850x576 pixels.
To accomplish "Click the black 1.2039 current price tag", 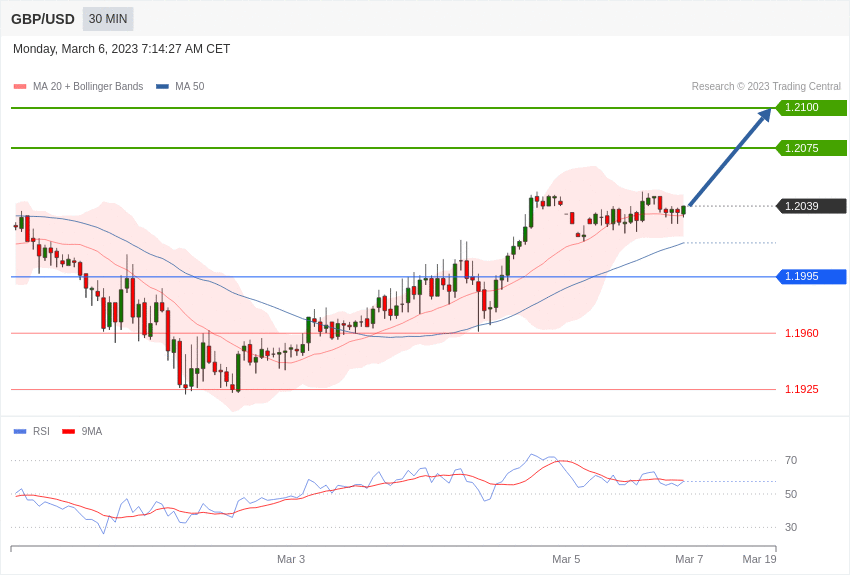I will pos(811,206).
